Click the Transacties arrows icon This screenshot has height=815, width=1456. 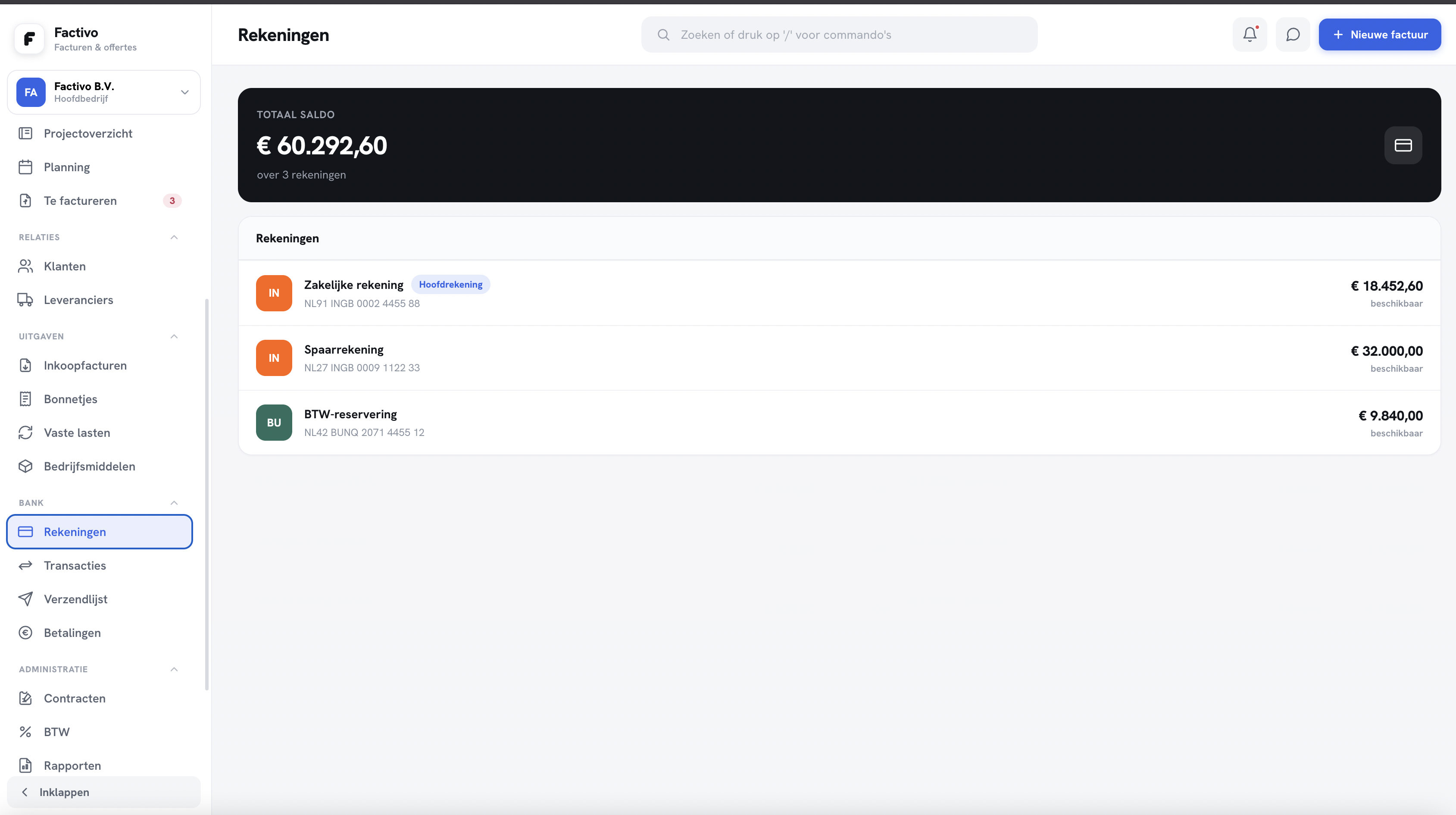click(25, 566)
